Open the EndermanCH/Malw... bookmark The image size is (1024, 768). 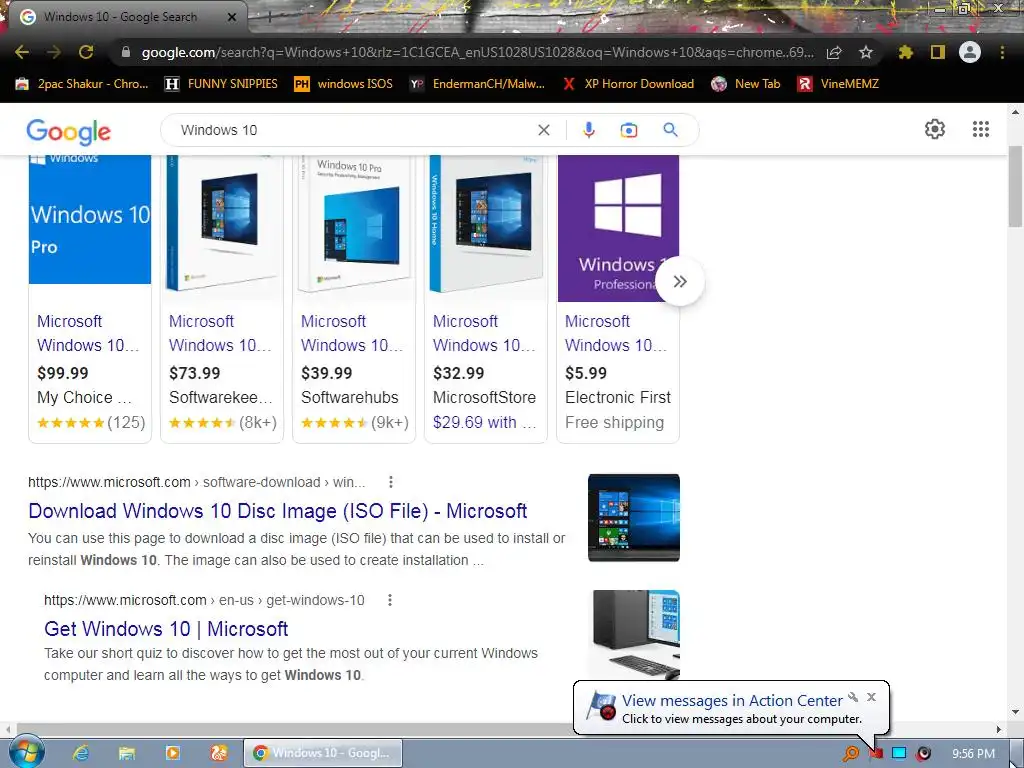point(477,84)
